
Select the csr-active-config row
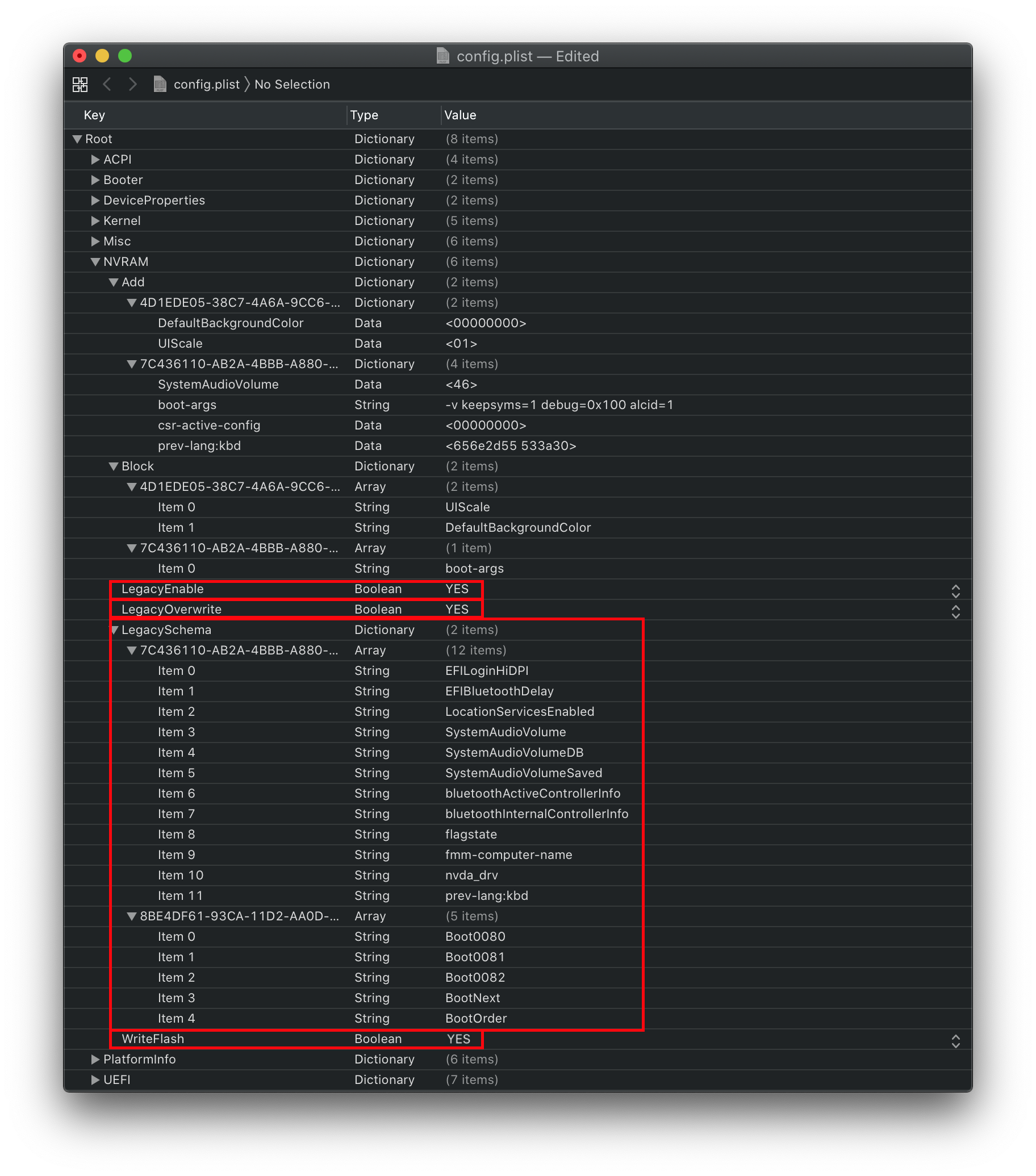click(x=209, y=425)
